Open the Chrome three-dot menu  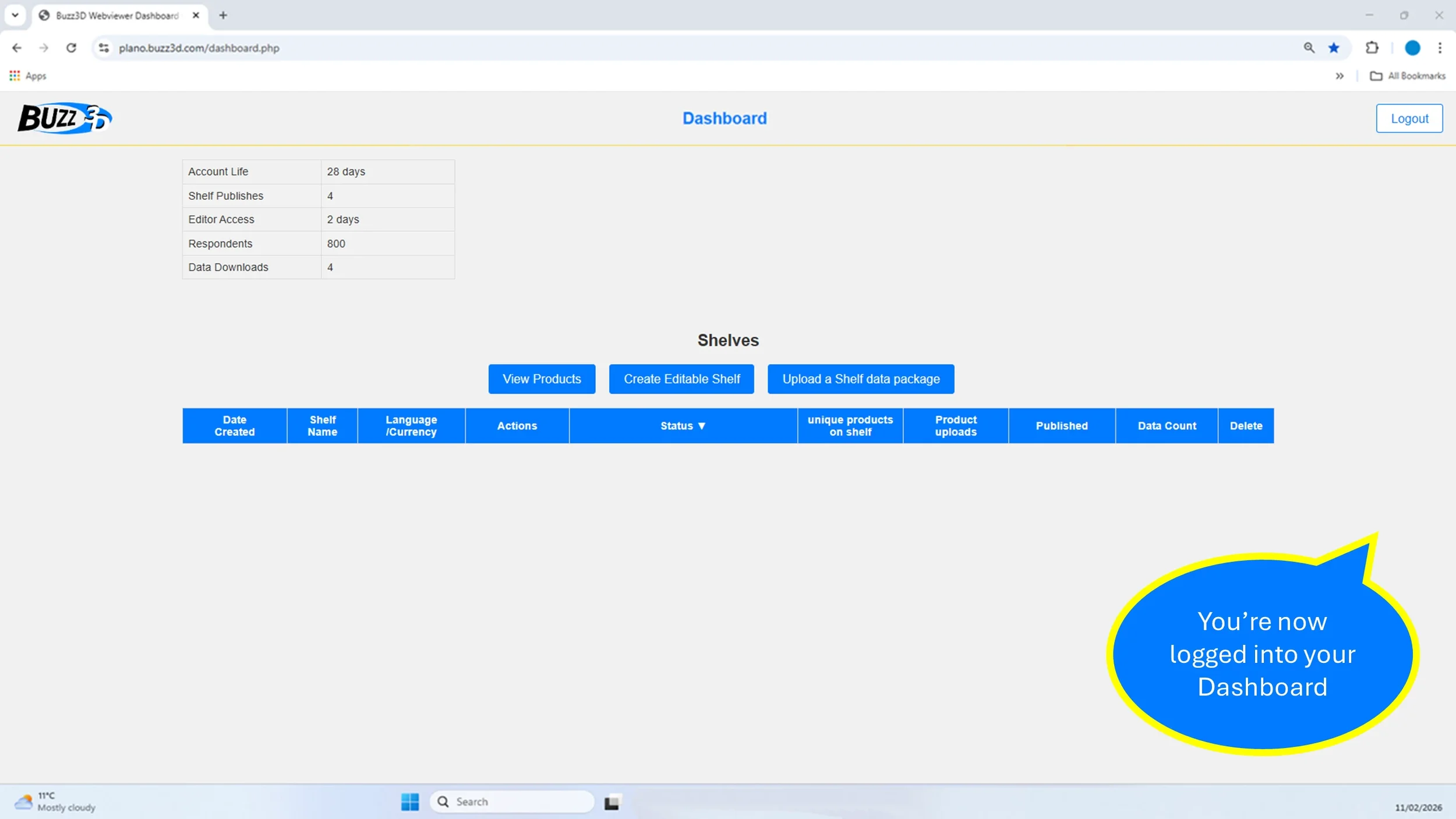tap(1440, 48)
